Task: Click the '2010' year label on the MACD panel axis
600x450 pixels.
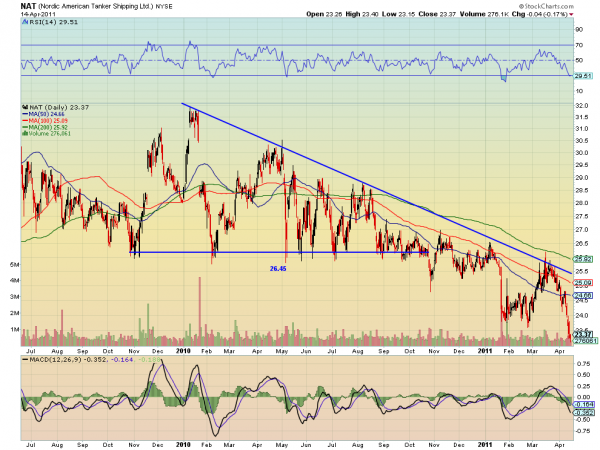Action: point(183,445)
